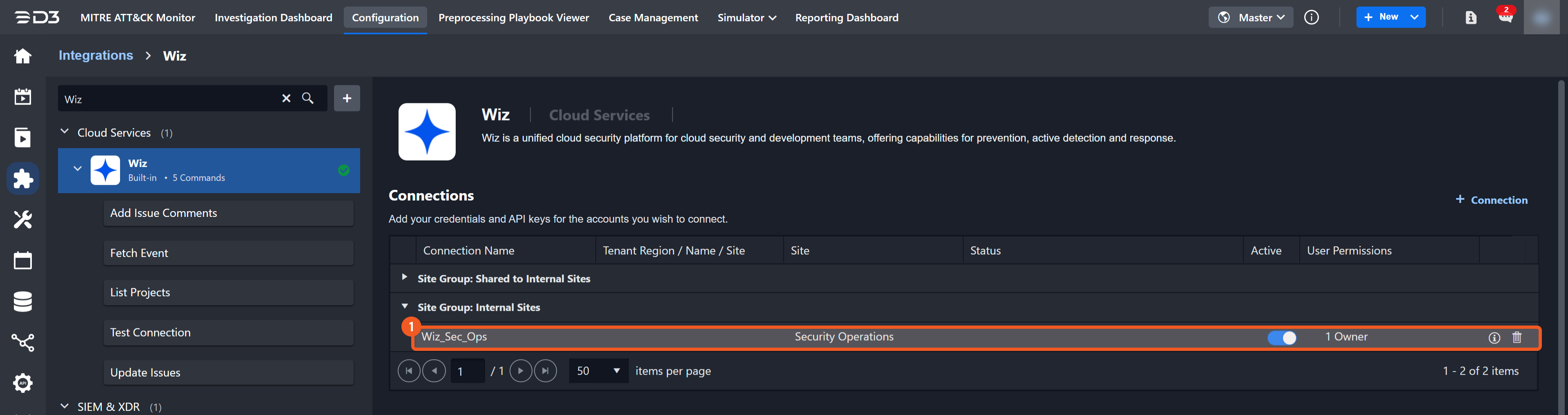Image resolution: width=1568 pixels, height=415 pixels.
Task: Select the Test Connection command
Action: tap(228, 333)
